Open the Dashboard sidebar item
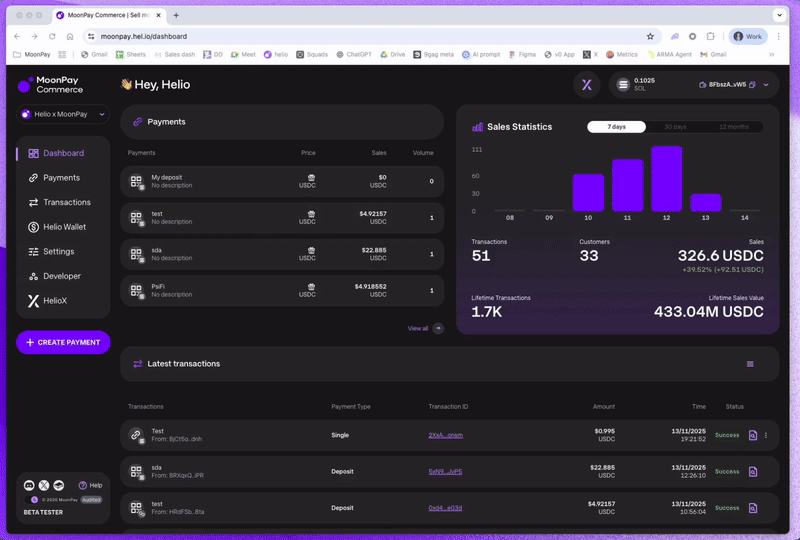The height and width of the screenshot is (540, 800). [56, 153]
